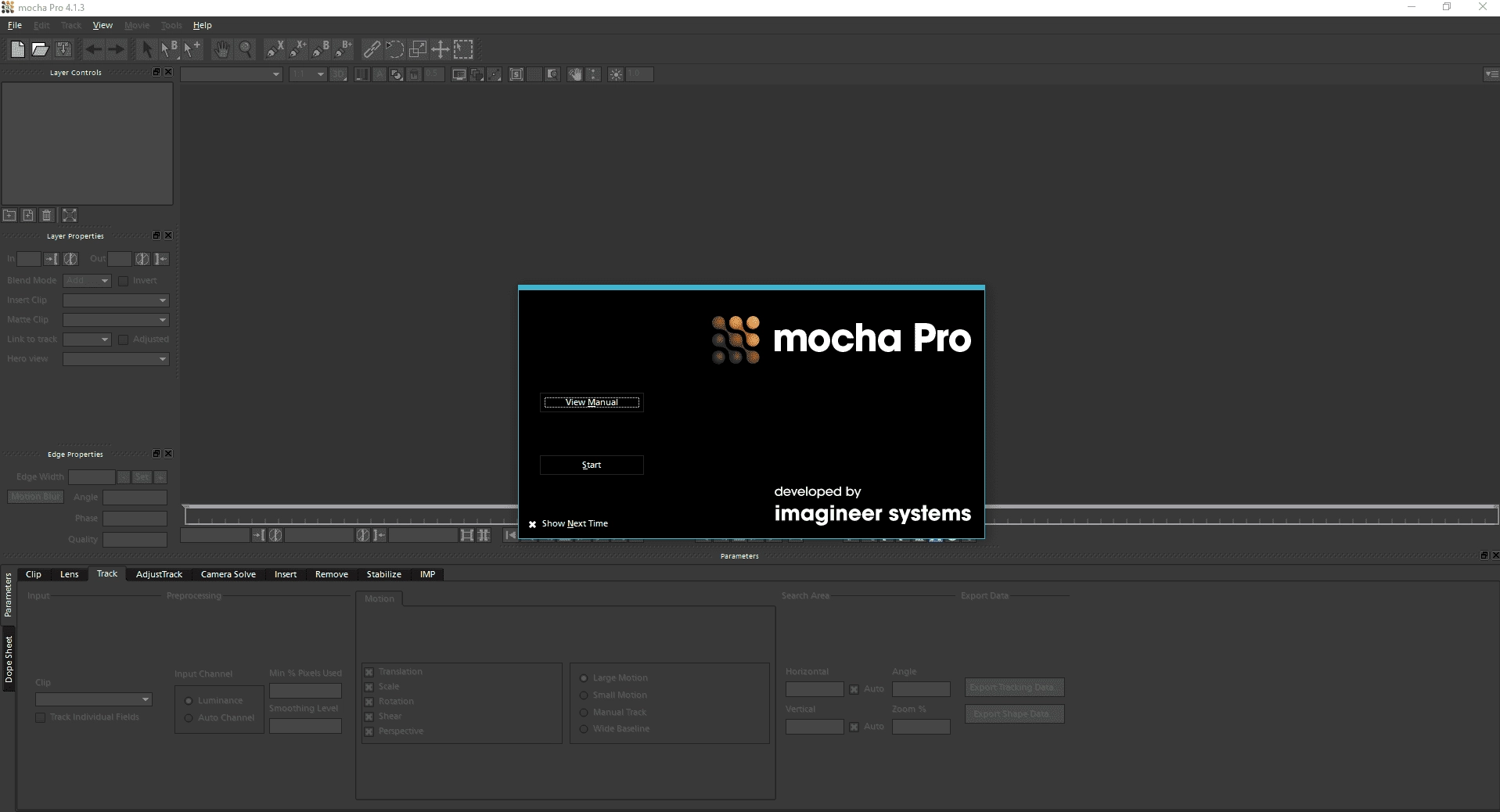This screenshot has width=1500, height=812.
Task: Click the Edge Width Set button
Action: coord(142,477)
